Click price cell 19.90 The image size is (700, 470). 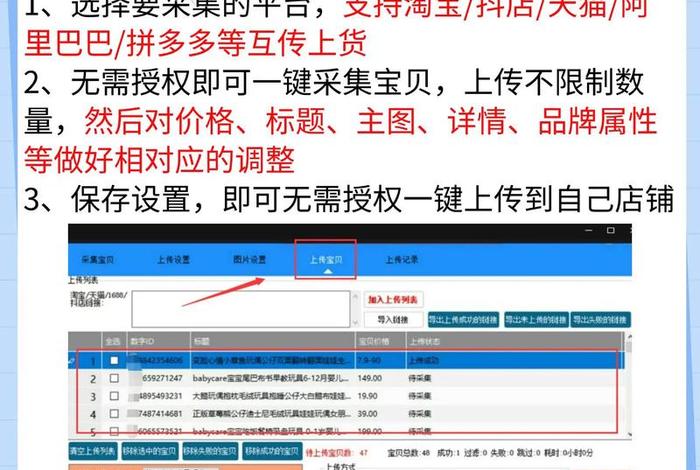point(367,396)
